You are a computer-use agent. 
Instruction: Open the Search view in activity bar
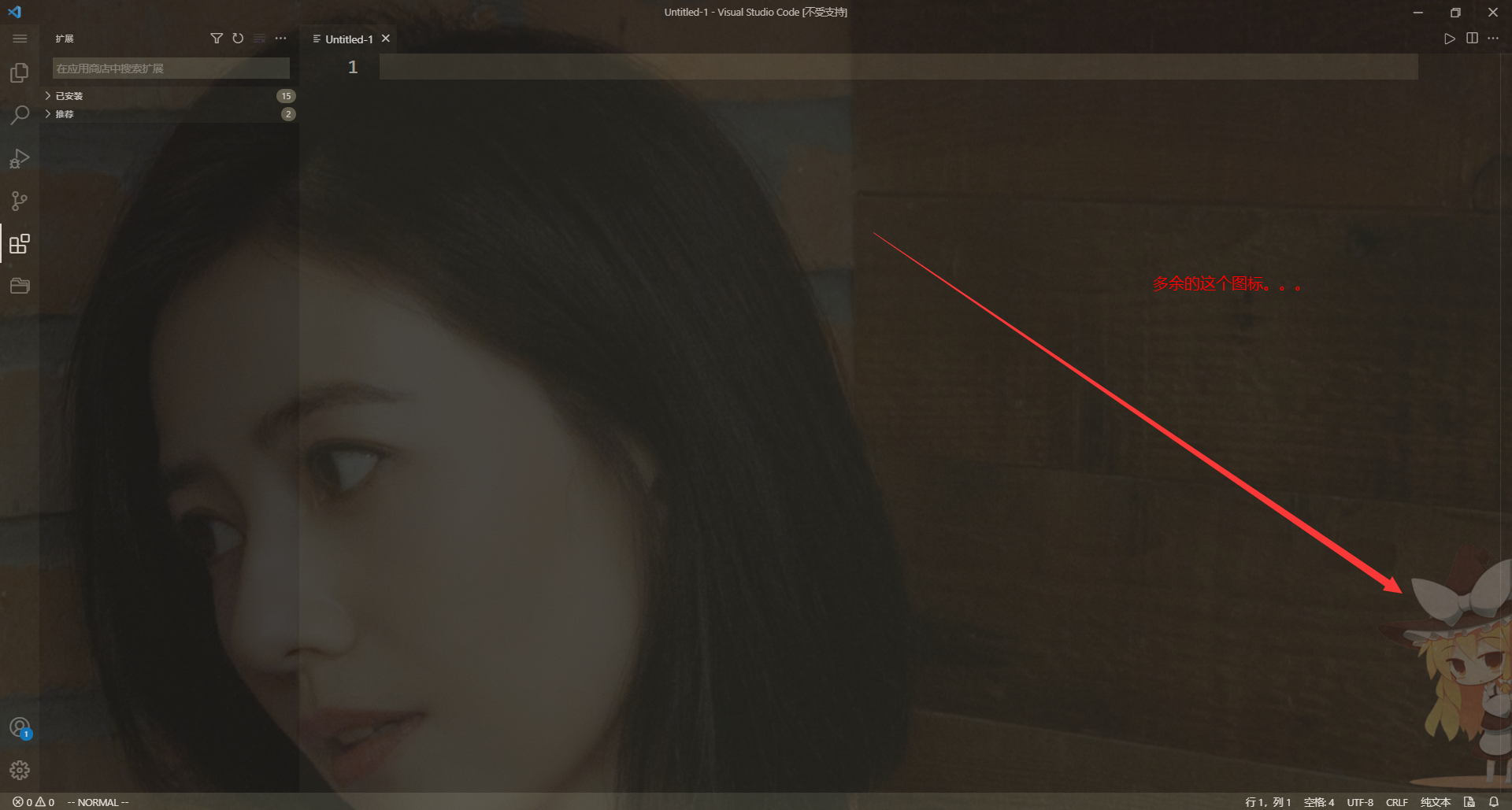click(x=20, y=116)
